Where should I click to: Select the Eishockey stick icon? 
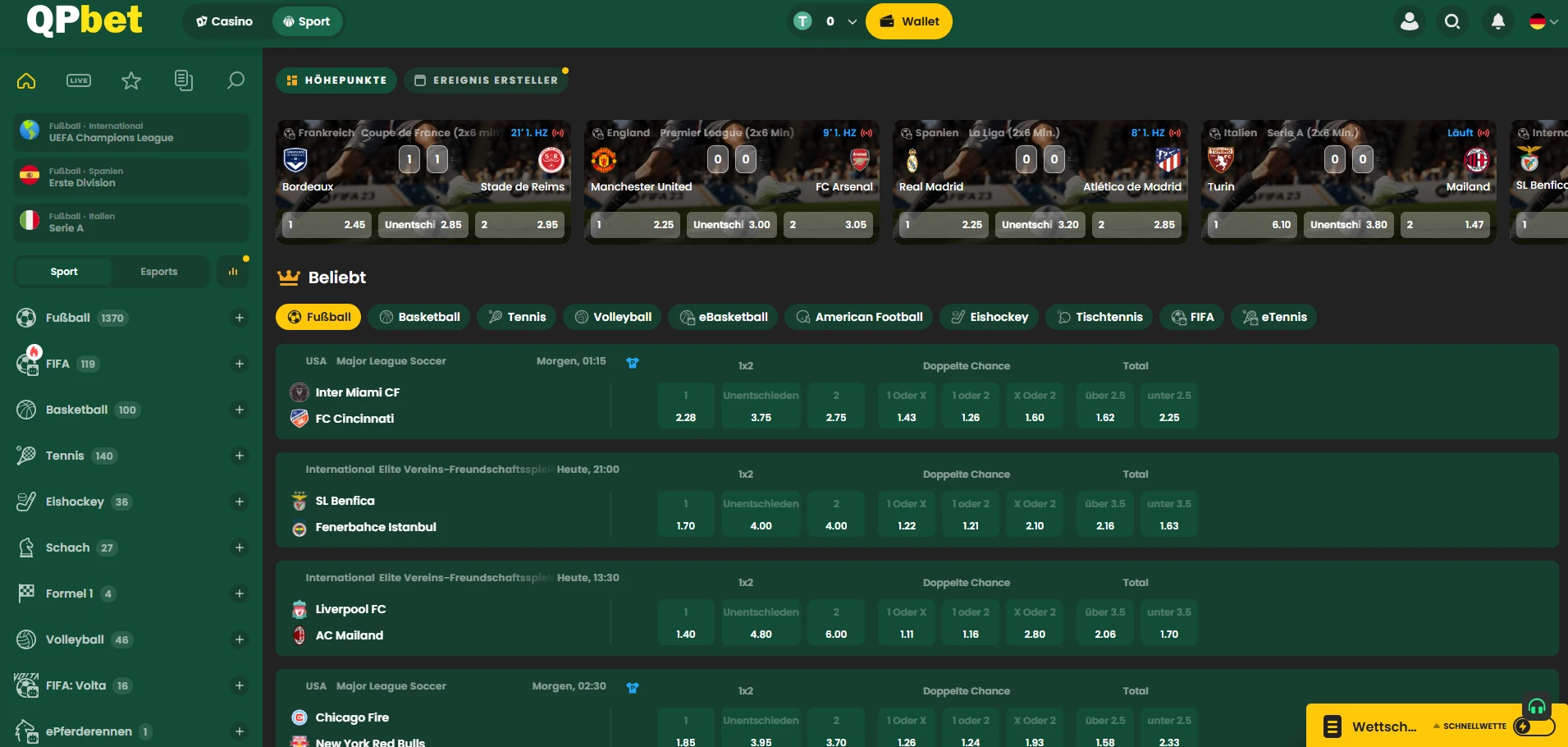click(x=26, y=502)
